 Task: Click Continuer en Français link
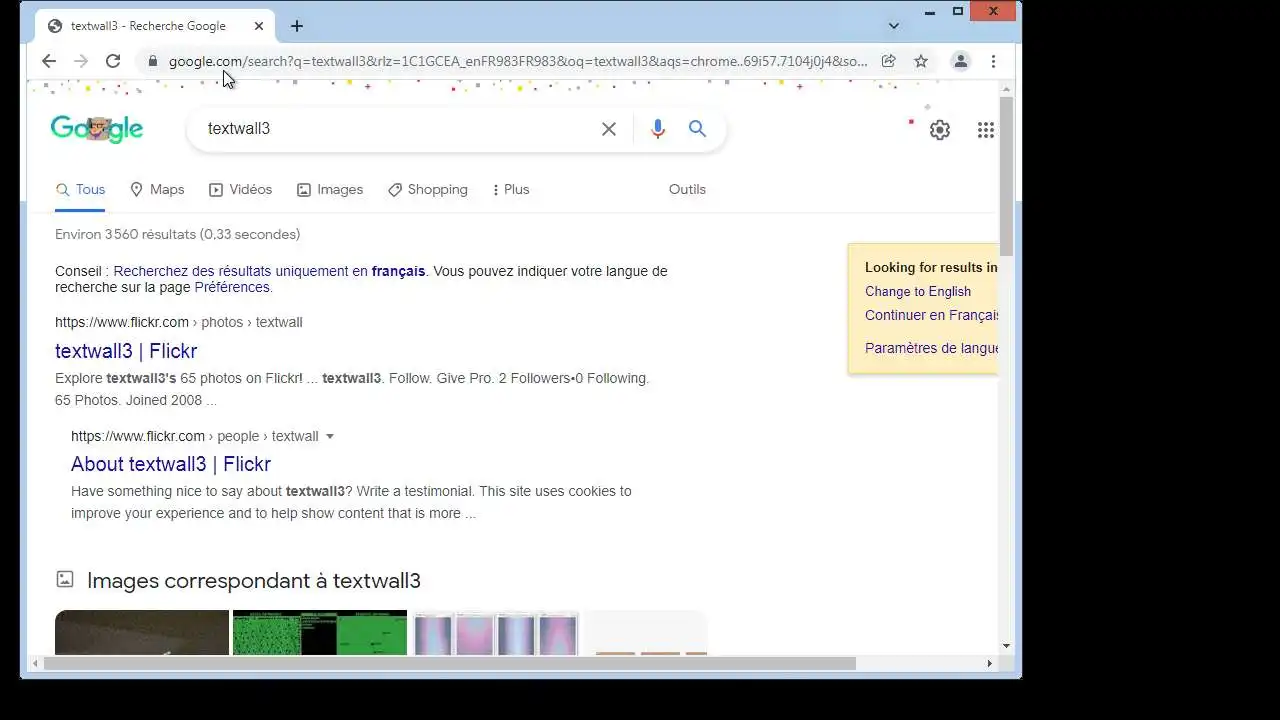click(932, 315)
